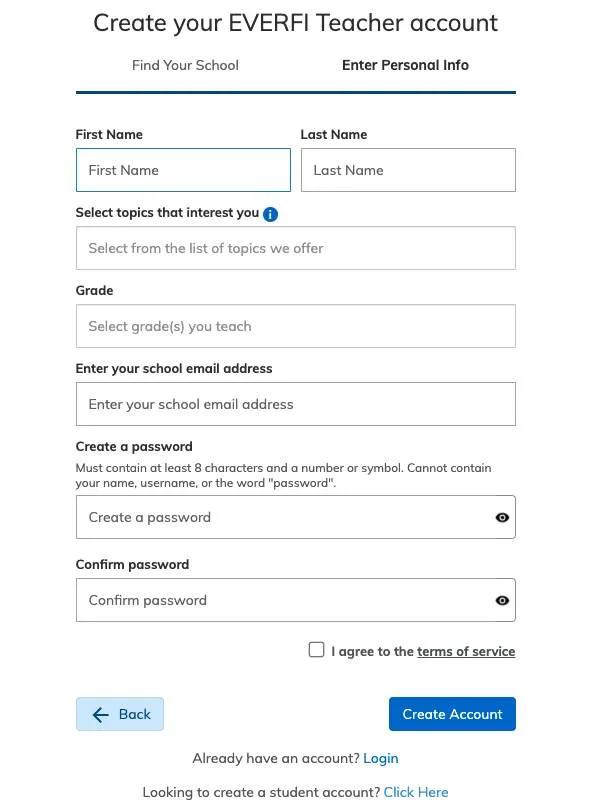Reveal the confirm password field contents
The image size is (593, 811).
click(501, 600)
